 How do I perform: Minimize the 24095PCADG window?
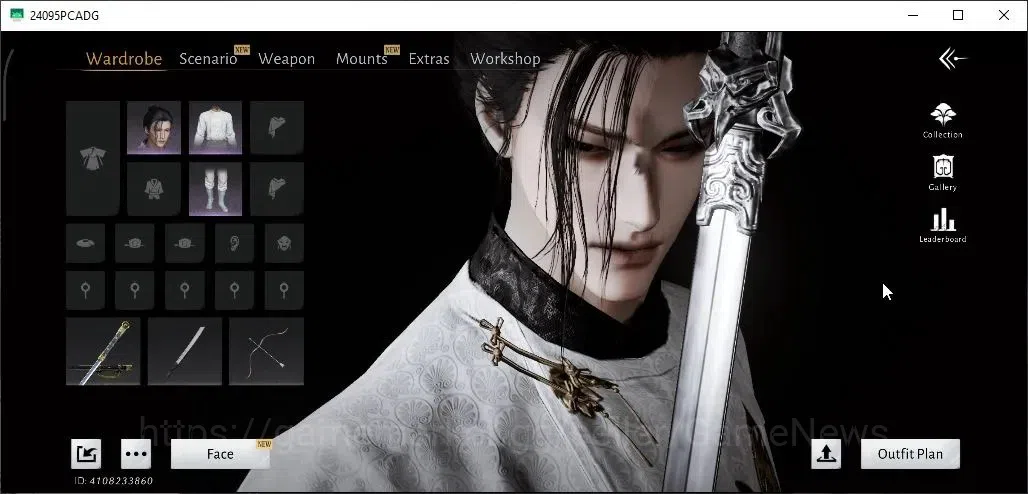[913, 15]
